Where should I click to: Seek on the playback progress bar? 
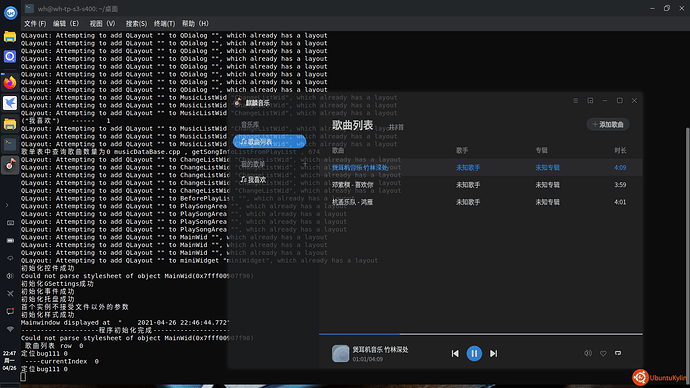click(481, 334)
